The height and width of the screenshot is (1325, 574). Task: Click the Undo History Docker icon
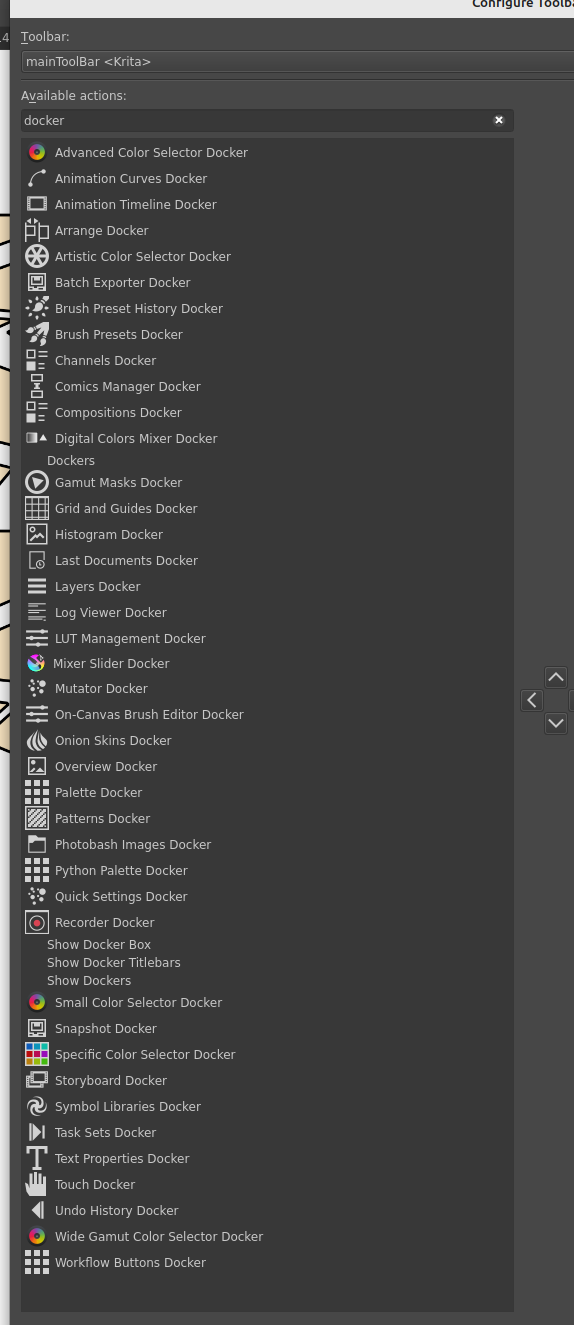(x=37, y=1211)
